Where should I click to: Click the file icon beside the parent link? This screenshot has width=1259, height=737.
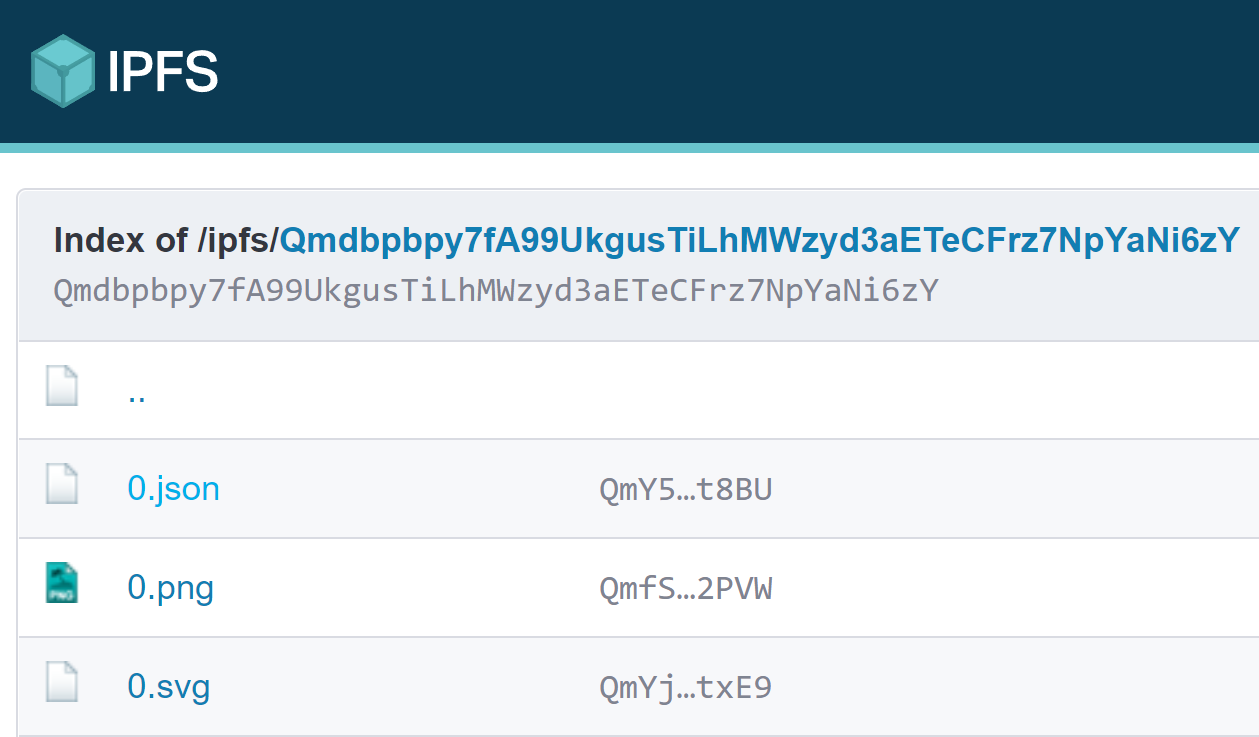(62, 385)
